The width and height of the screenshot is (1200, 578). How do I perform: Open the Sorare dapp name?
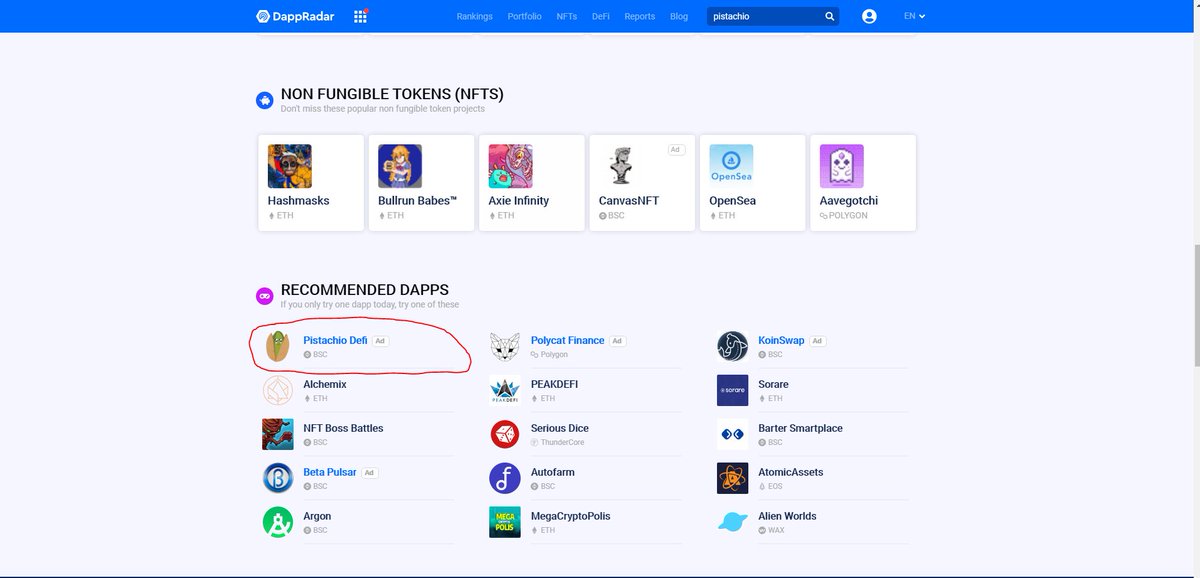point(773,384)
